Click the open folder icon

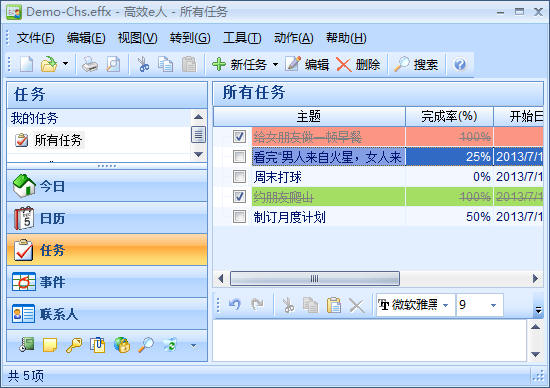49,65
